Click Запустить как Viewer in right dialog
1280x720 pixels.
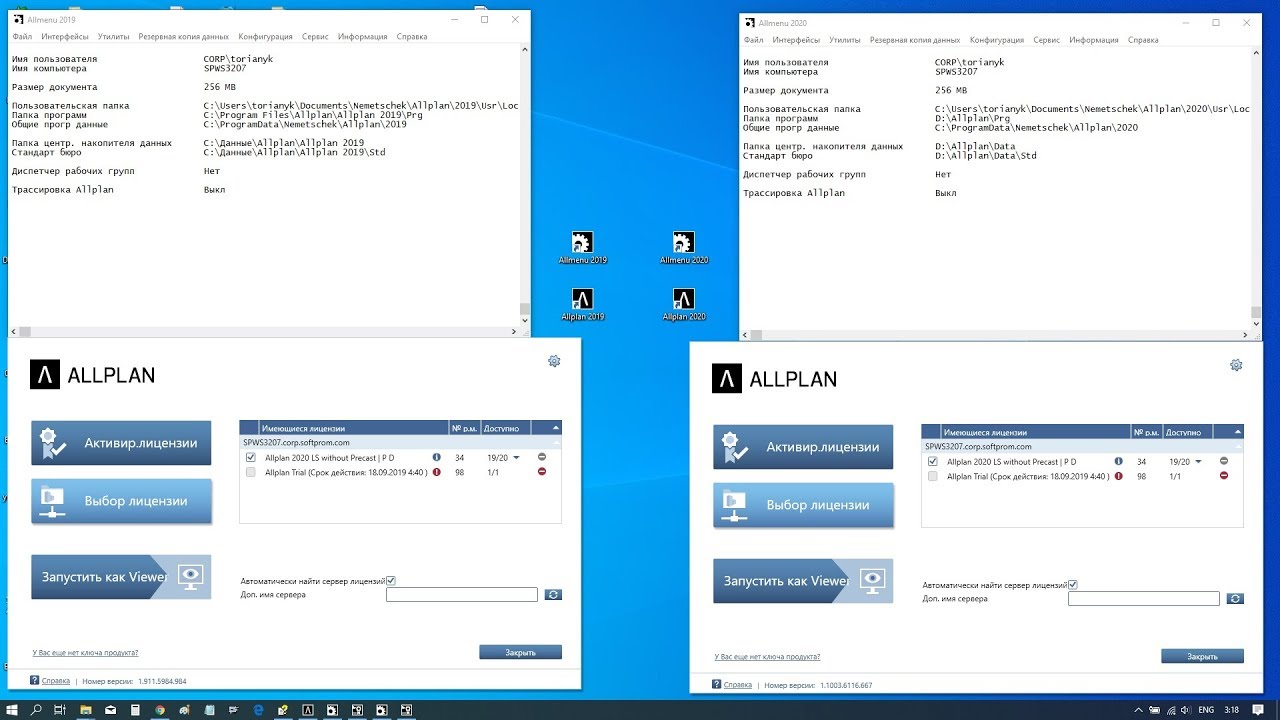(x=803, y=581)
